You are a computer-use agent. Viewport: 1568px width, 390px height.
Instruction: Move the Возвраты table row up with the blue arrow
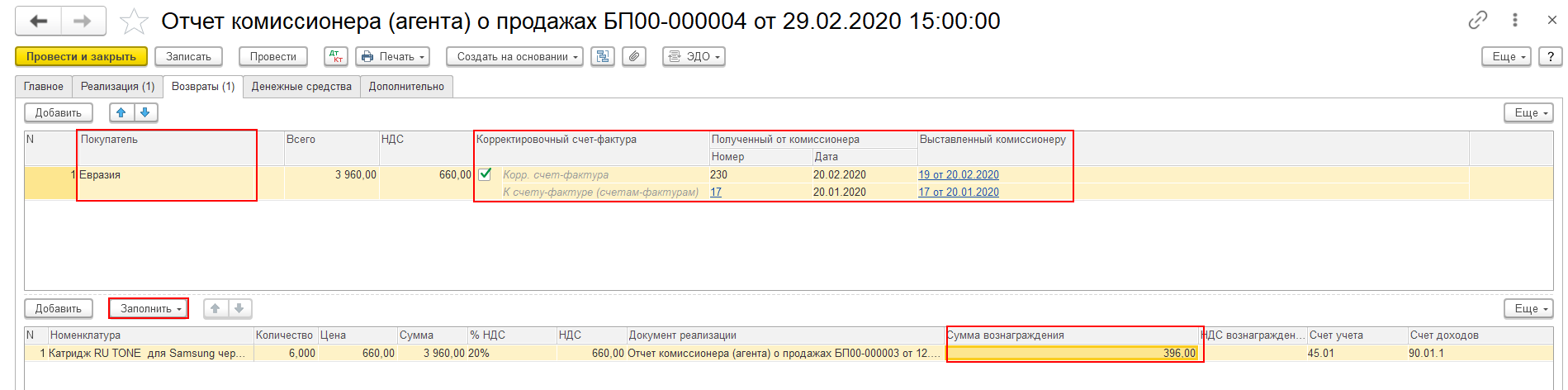121,112
